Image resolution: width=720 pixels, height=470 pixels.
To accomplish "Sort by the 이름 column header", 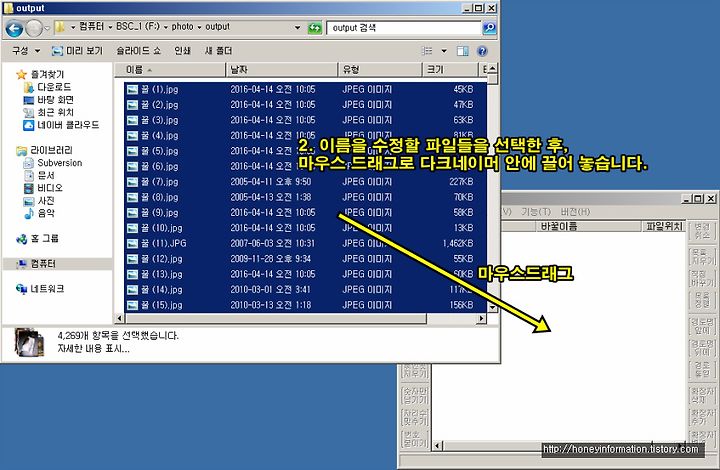I will [169, 70].
